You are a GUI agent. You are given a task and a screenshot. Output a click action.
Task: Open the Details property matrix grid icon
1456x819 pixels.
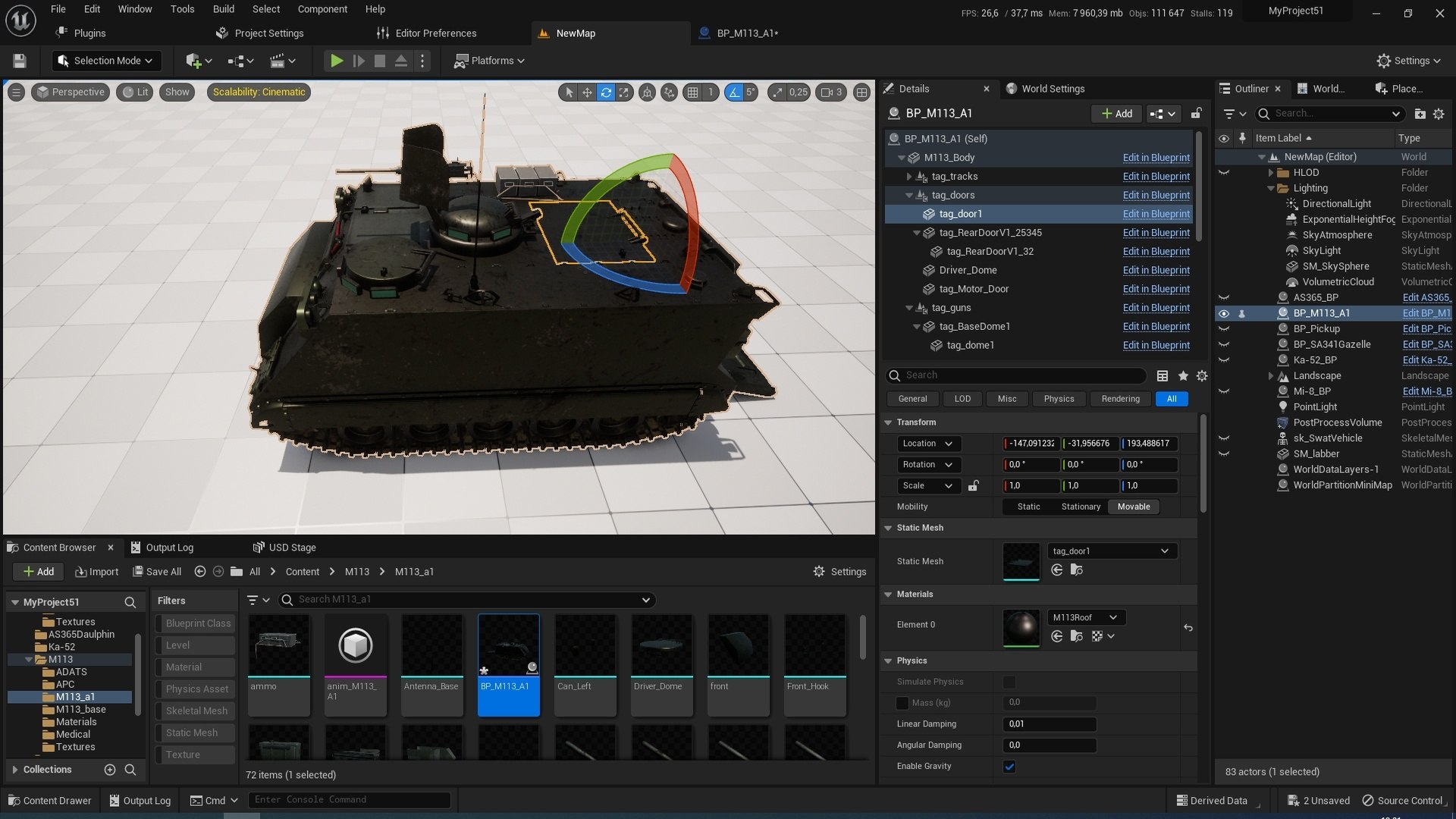coord(1162,376)
